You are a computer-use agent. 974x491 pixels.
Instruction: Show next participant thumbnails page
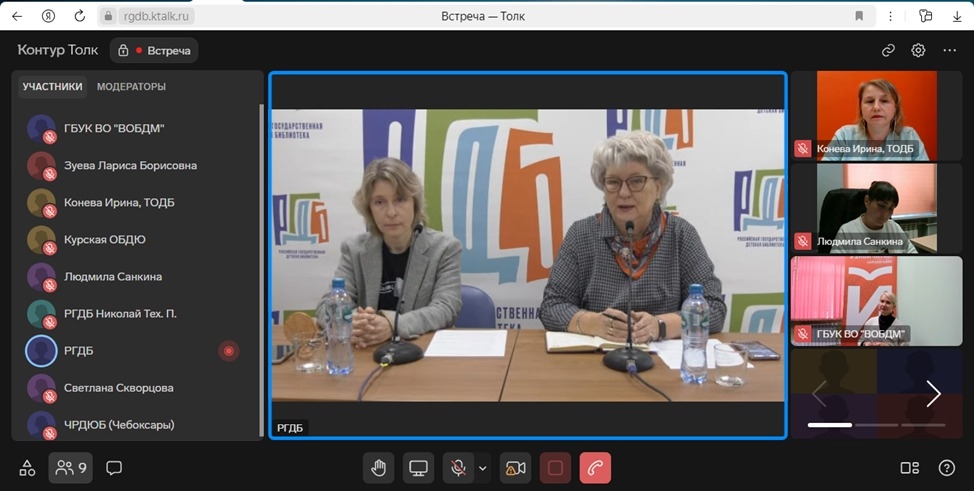pyautogui.click(x=933, y=394)
